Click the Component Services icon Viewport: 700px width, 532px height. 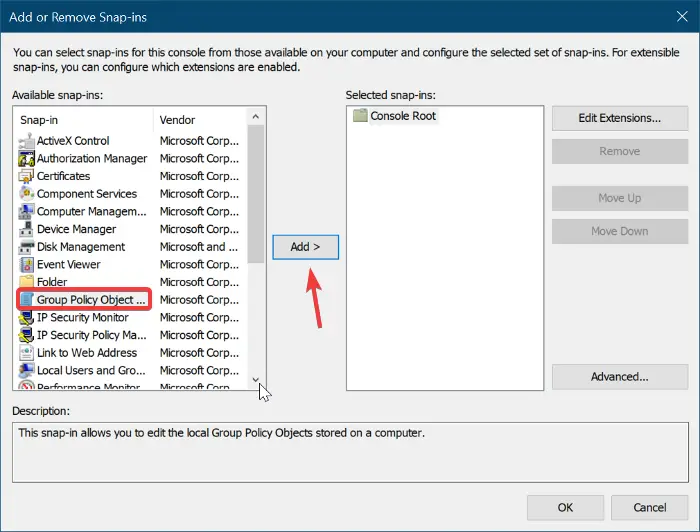tap(26, 194)
